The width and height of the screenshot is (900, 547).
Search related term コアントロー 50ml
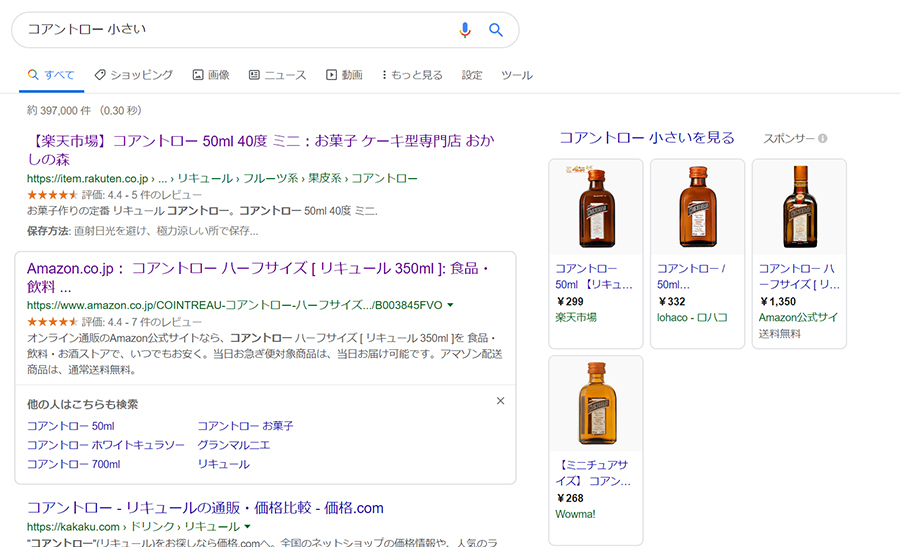pos(71,426)
